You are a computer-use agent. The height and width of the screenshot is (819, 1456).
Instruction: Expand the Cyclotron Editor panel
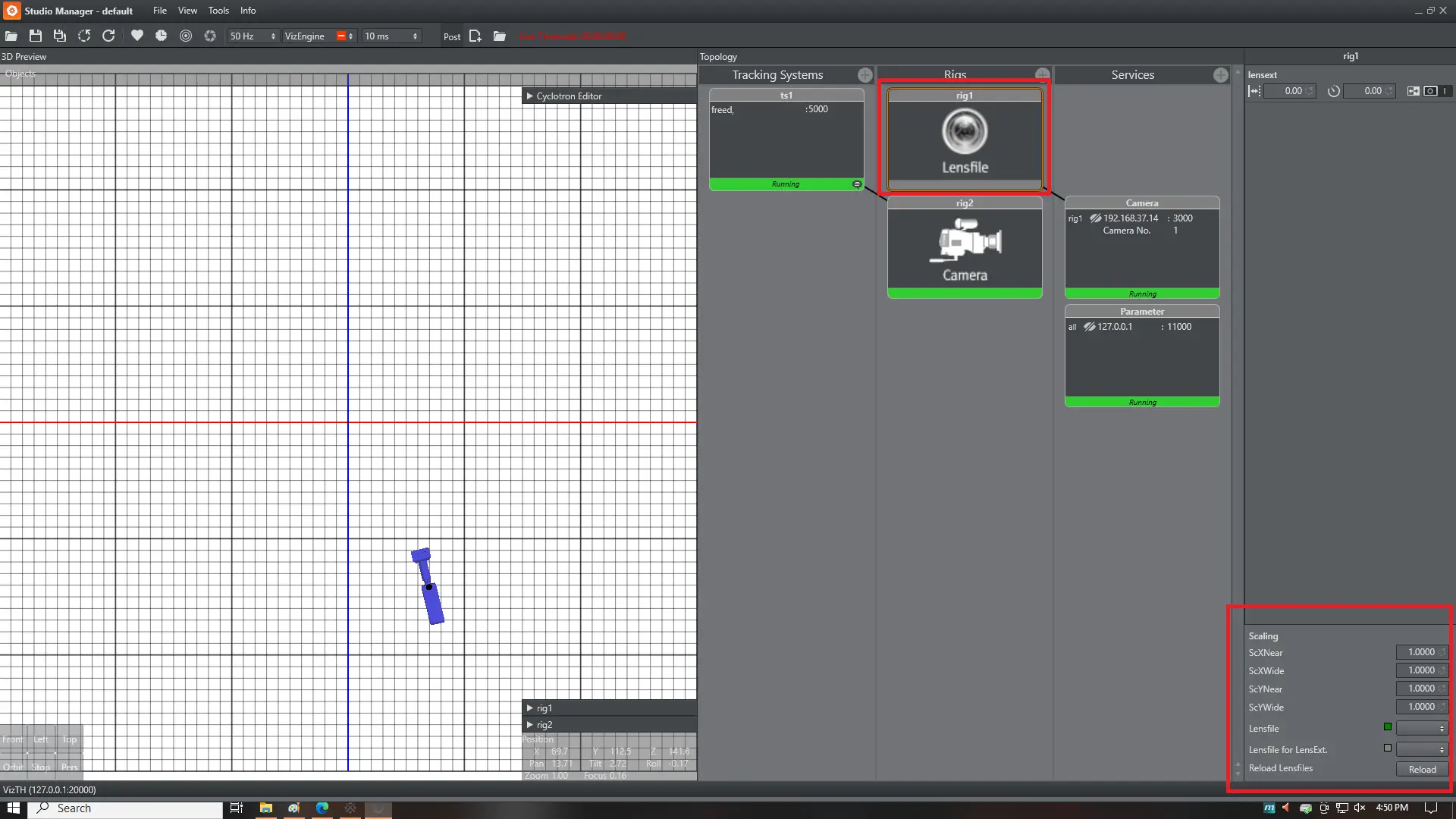click(530, 96)
